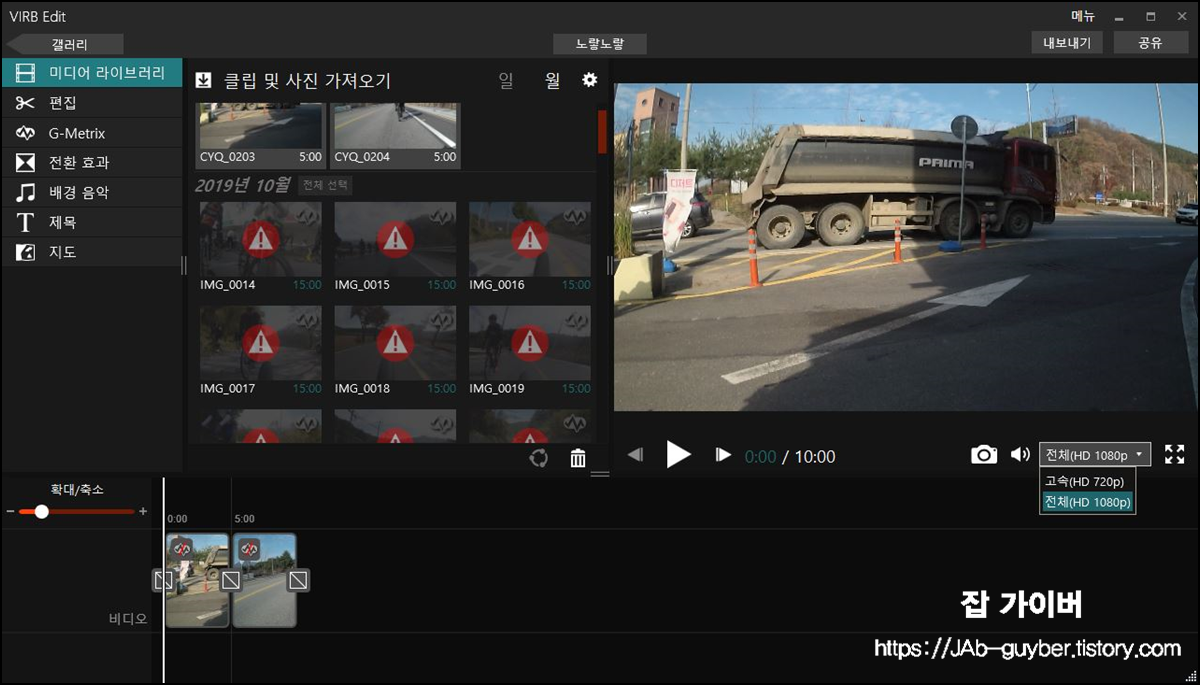Play the preview video
The height and width of the screenshot is (685, 1200).
pyautogui.click(x=679, y=455)
